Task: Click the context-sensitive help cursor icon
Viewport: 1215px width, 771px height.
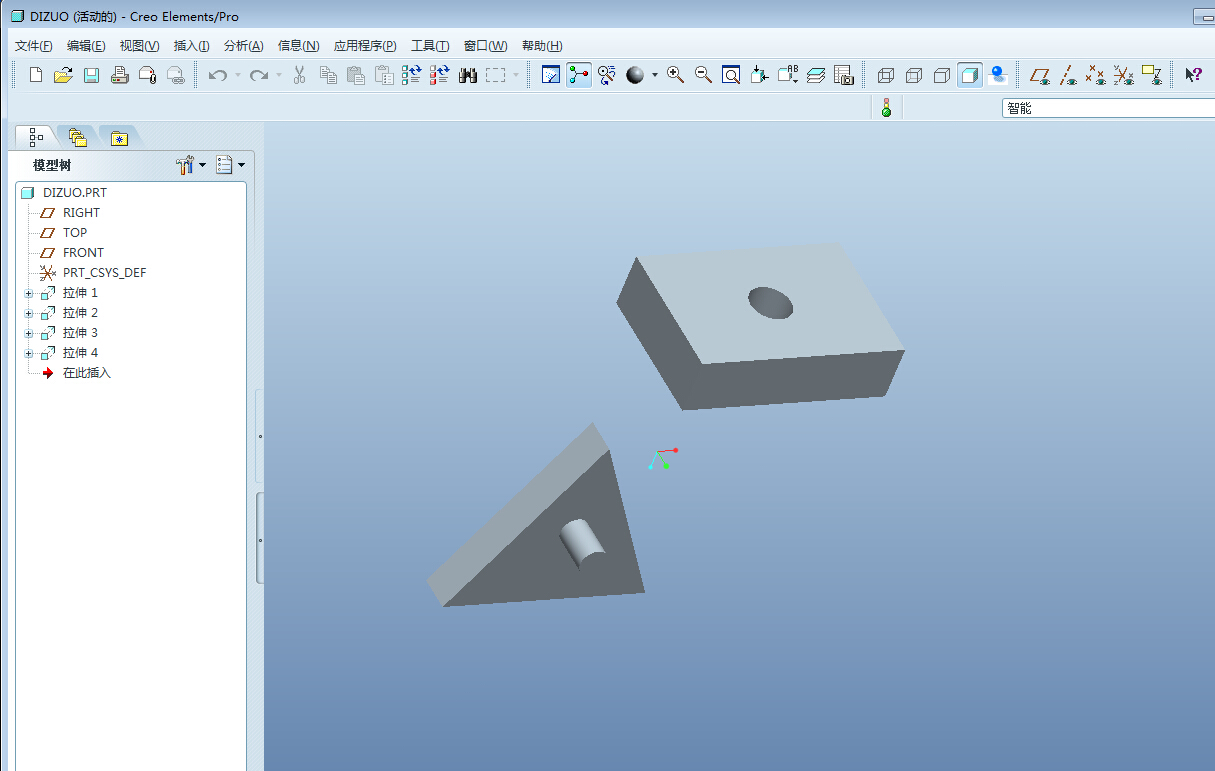Action: coord(1193,75)
